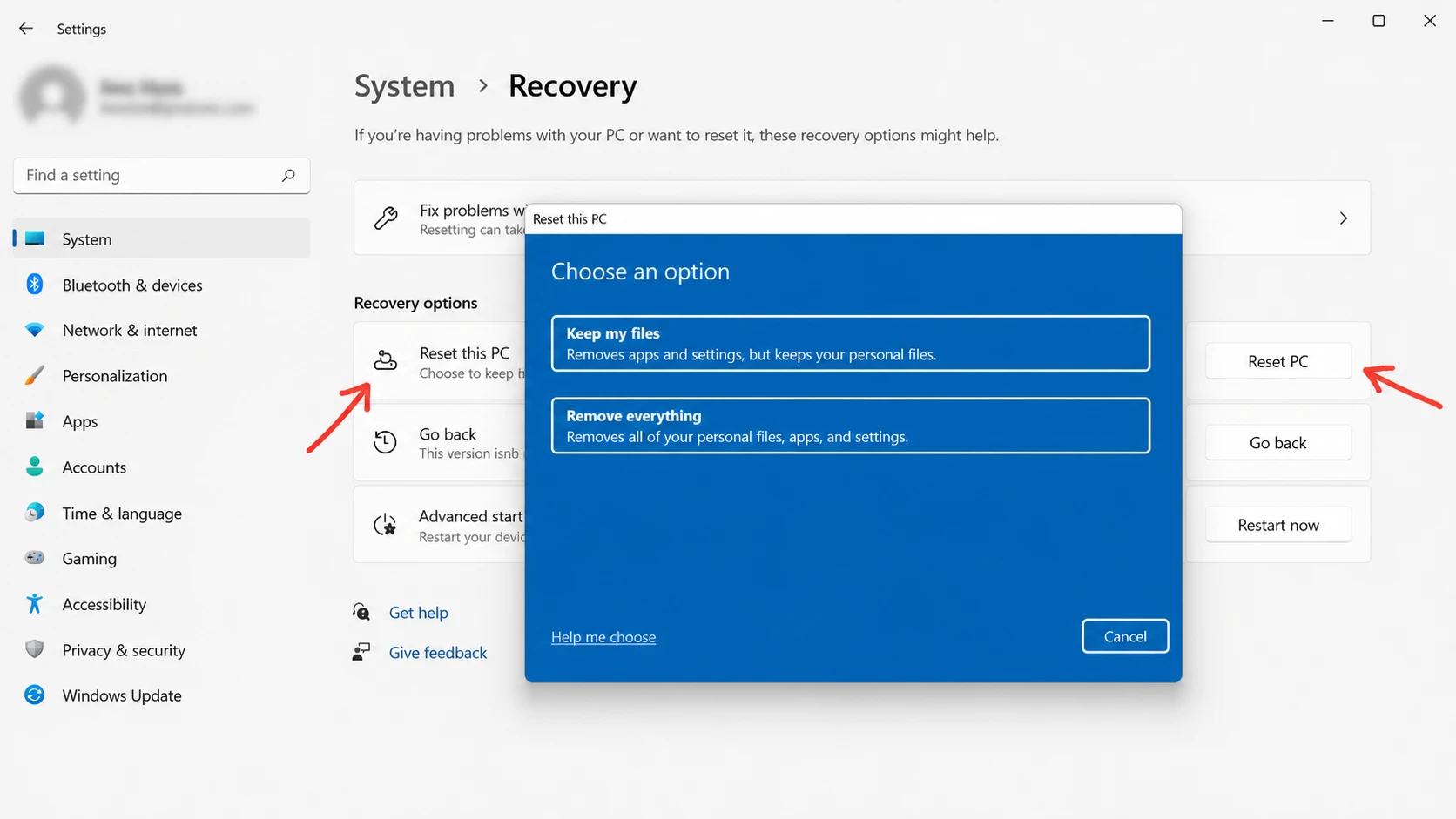Click the Reset this PC dialog title bar
The width and height of the screenshot is (1456, 819).
[853, 219]
